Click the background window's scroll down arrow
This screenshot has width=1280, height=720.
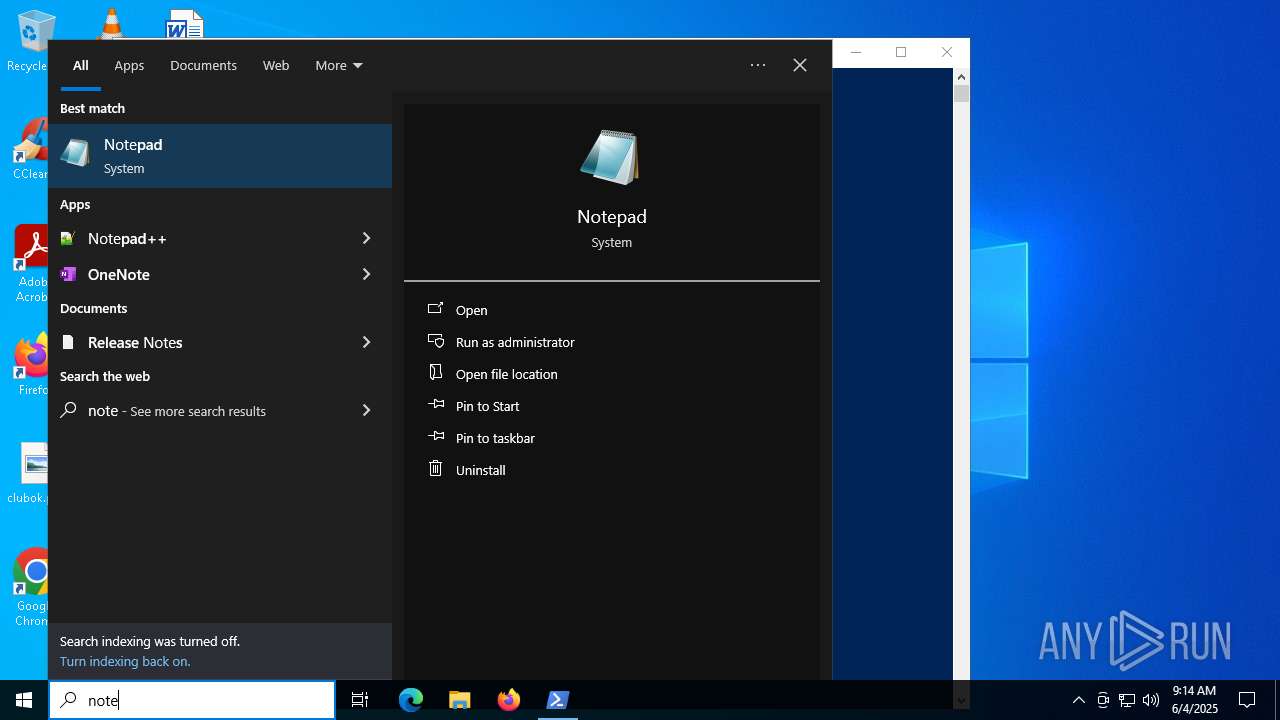[961, 701]
